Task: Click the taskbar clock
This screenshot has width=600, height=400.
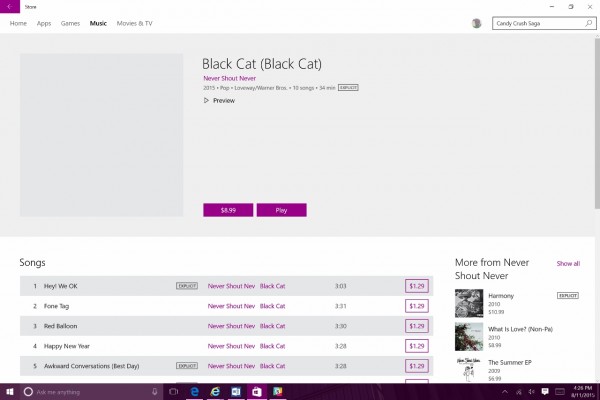Action: [583, 392]
